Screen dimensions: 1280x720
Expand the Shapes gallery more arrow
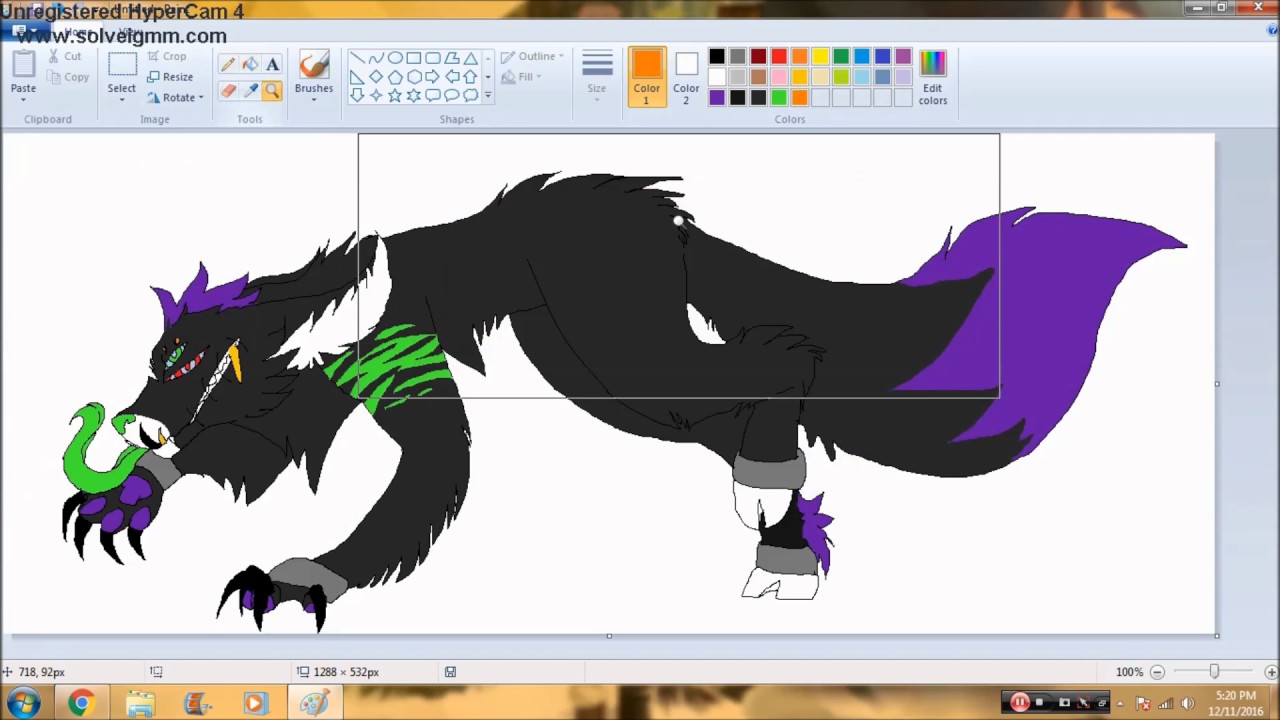coord(488,96)
